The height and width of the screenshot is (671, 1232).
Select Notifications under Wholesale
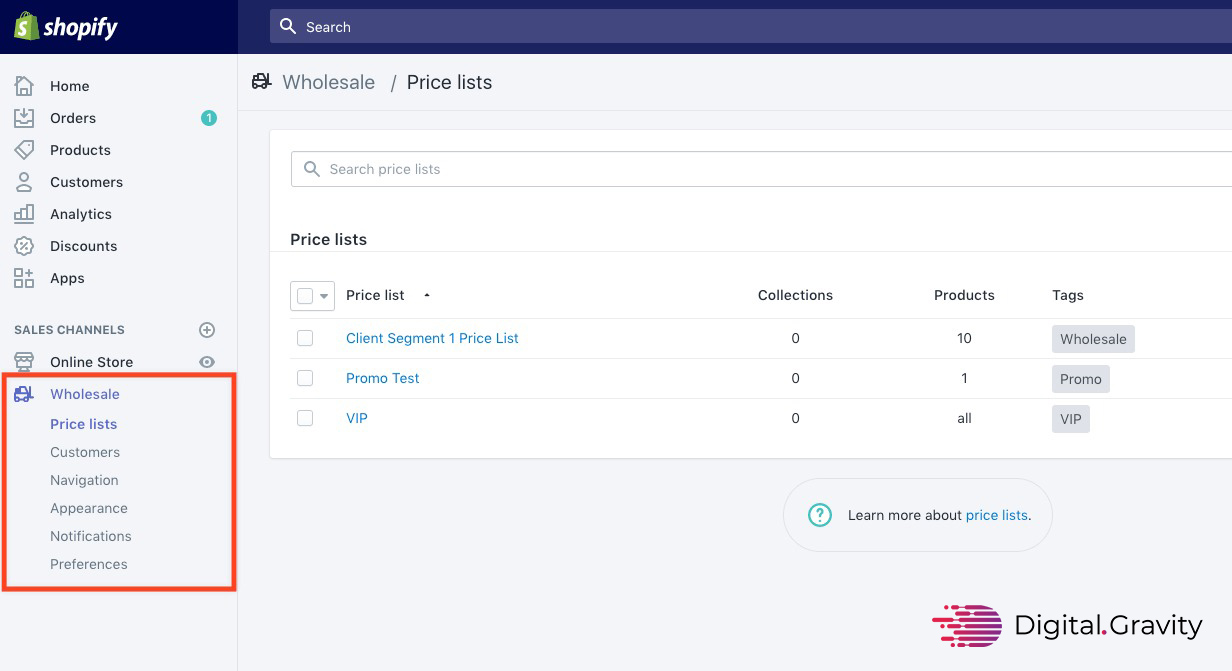click(x=91, y=536)
